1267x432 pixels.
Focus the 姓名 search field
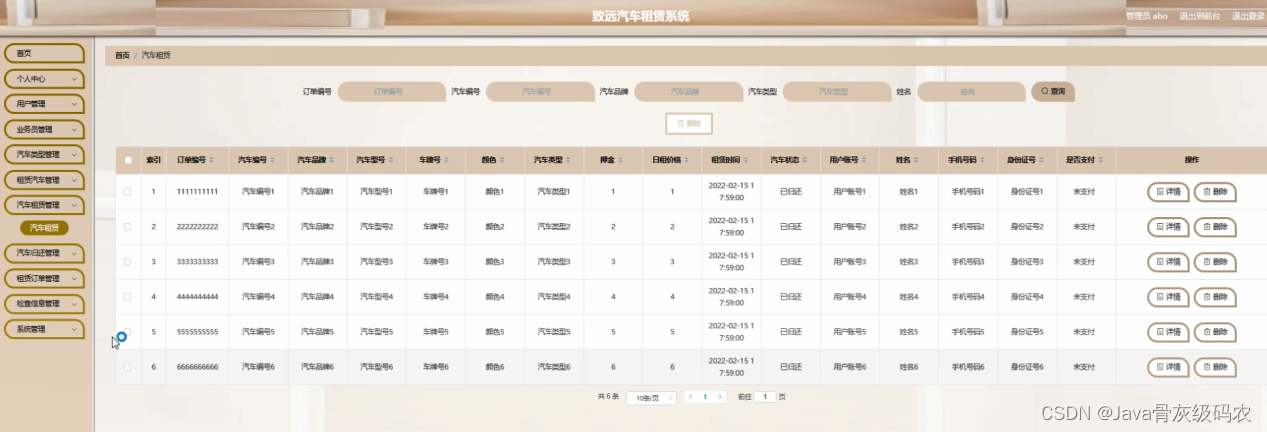[971, 91]
